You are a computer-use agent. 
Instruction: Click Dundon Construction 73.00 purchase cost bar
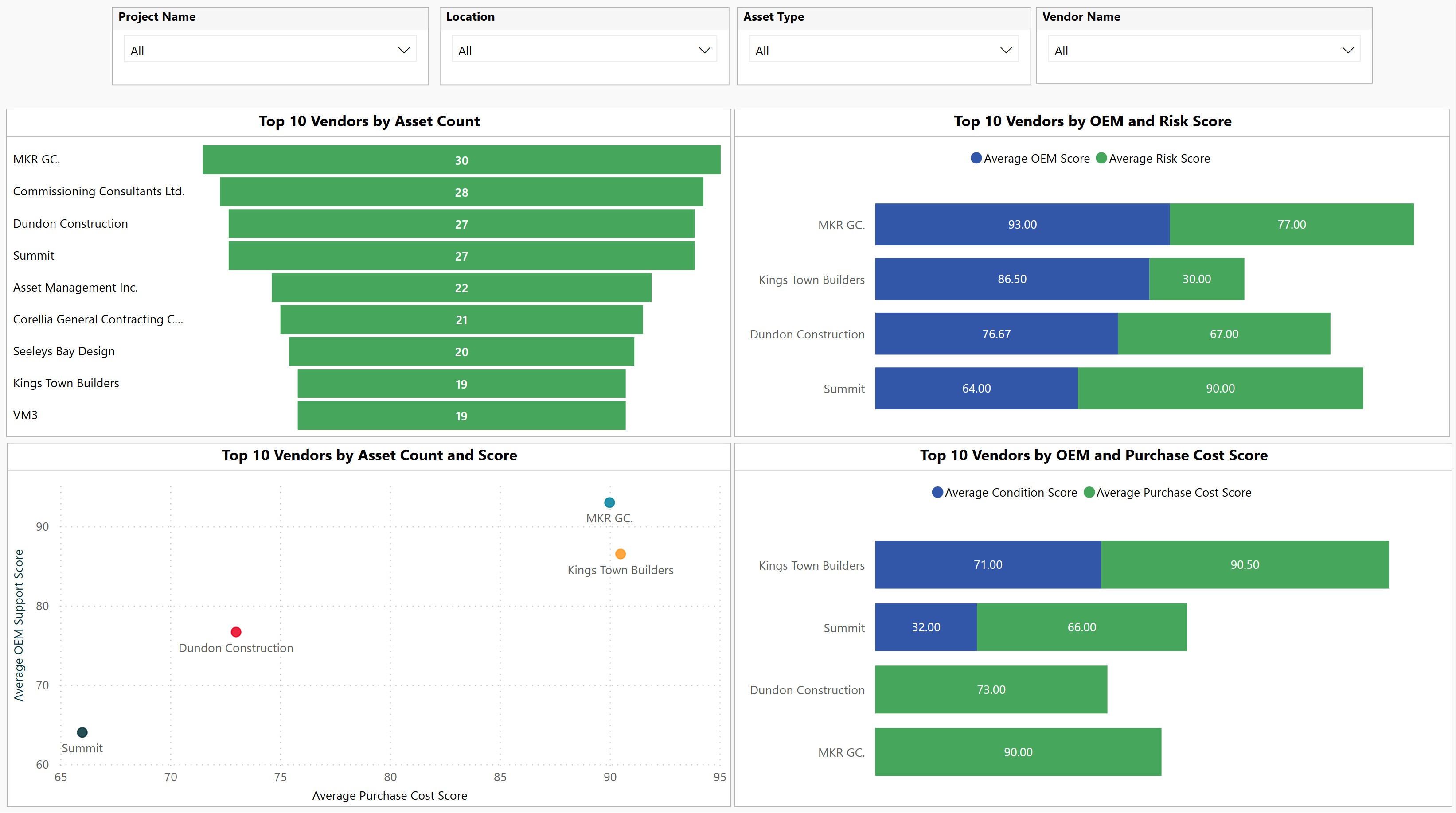(990, 689)
